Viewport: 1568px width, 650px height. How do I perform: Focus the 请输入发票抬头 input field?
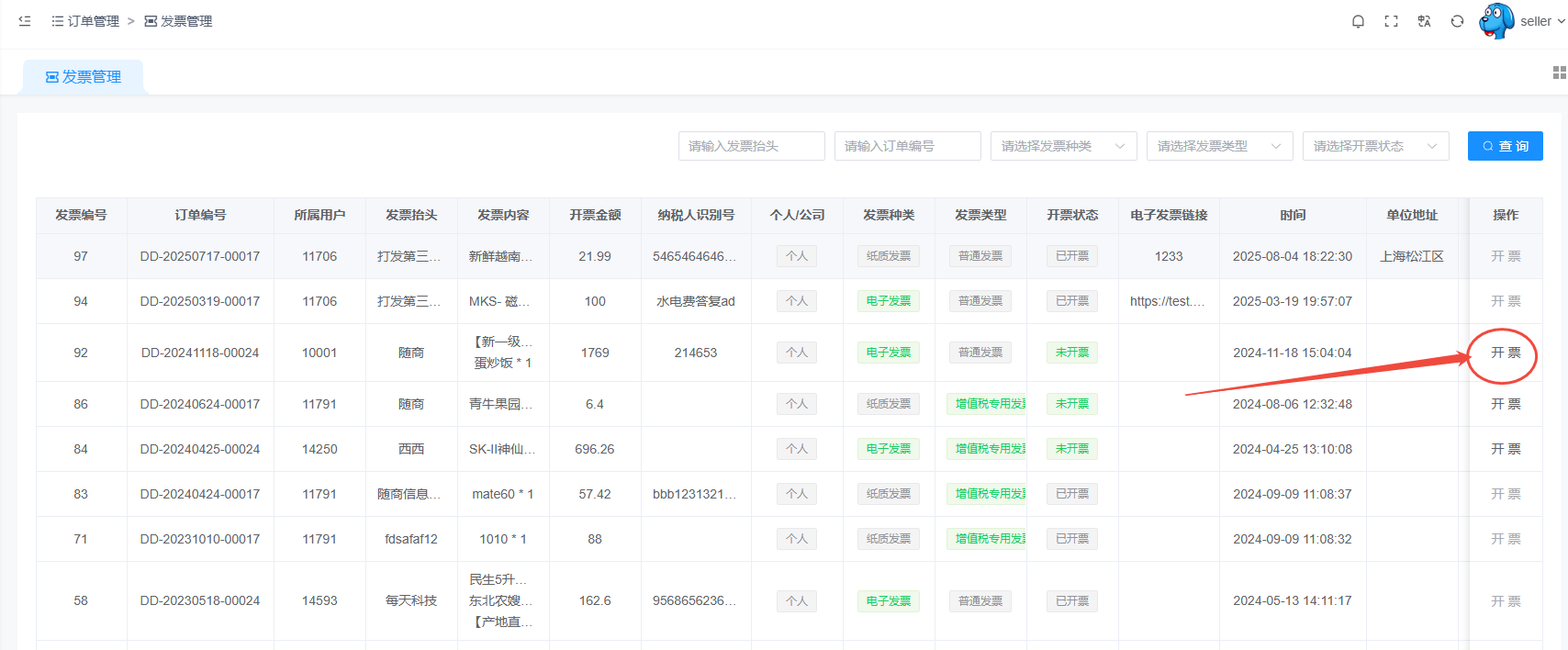tap(751, 146)
